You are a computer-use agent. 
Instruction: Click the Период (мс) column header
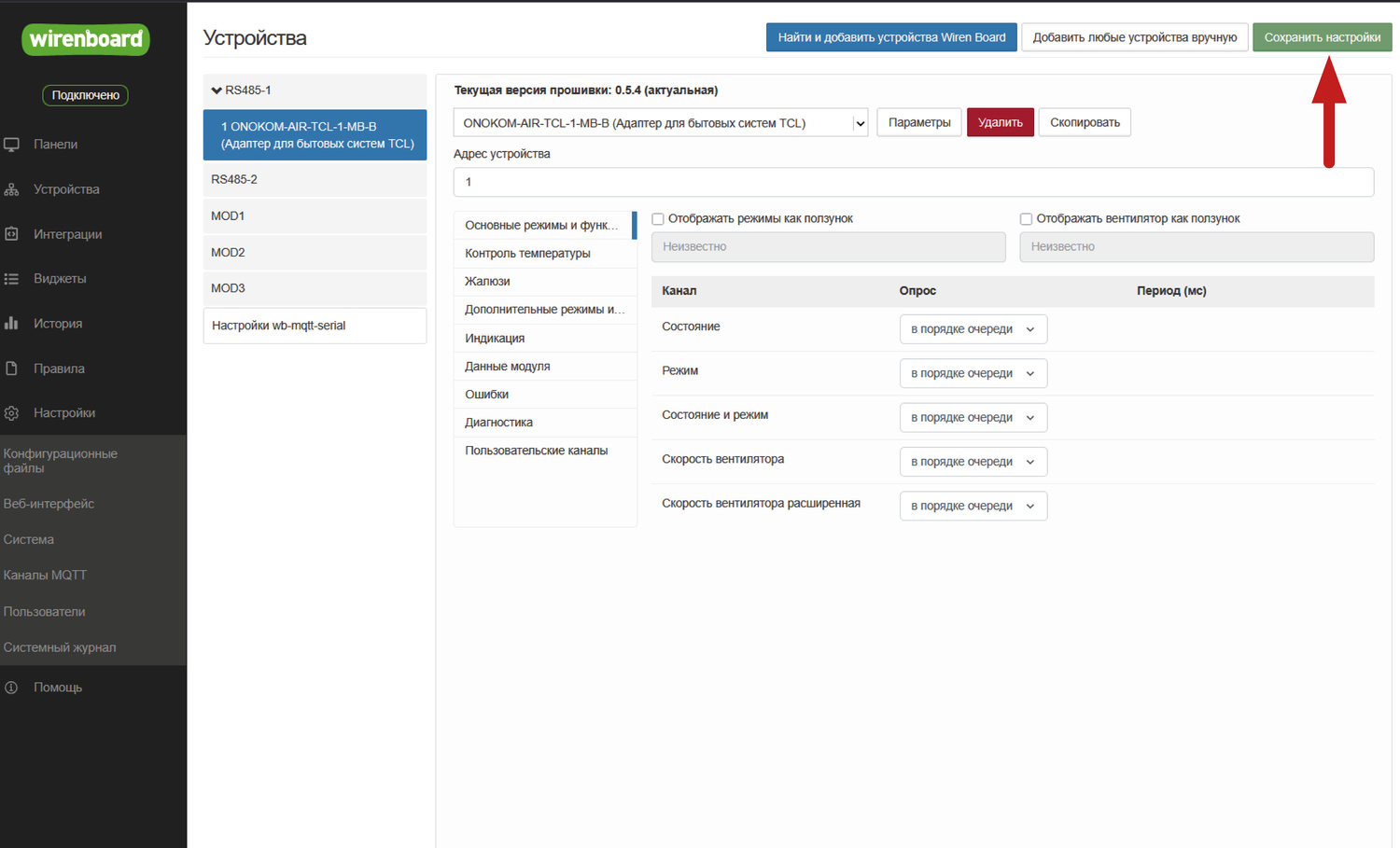pyautogui.click(x=1171, y=291)
